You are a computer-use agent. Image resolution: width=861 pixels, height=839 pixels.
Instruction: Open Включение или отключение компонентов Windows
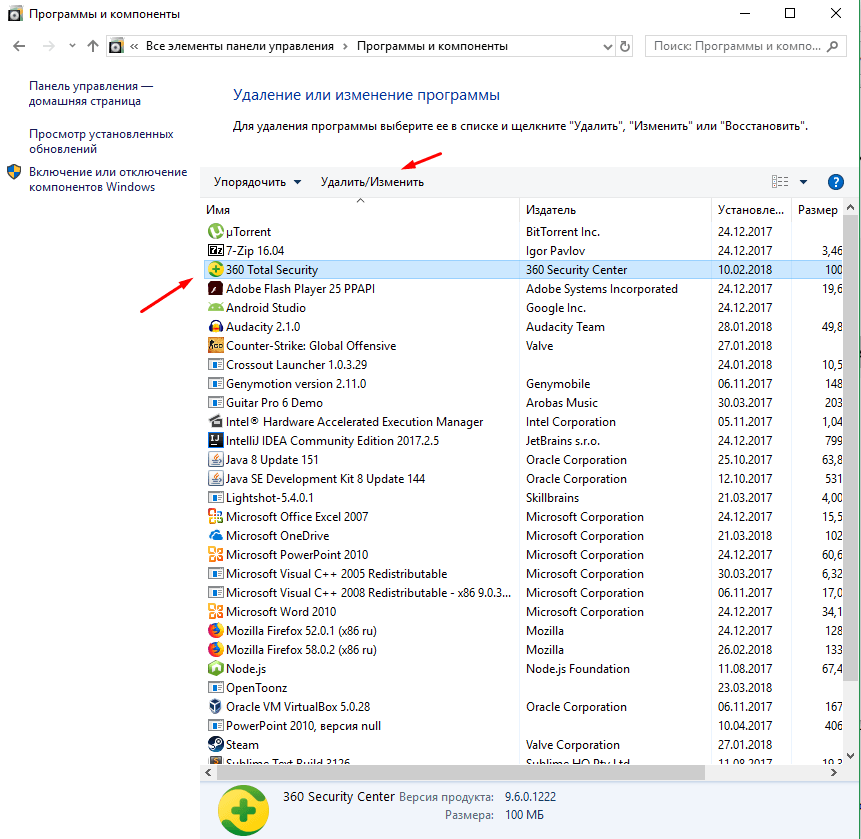tap(108, 179)
